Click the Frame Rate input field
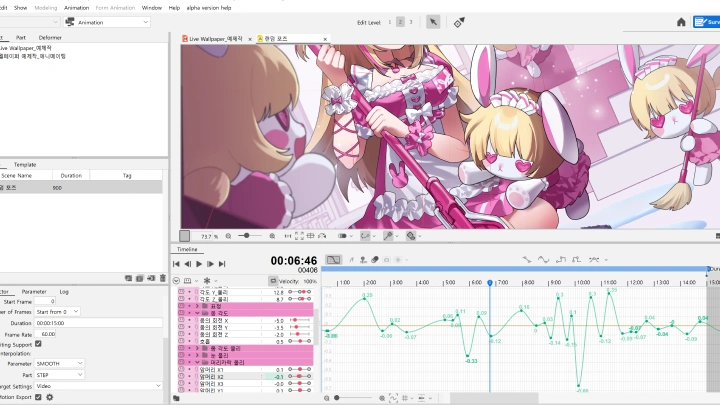The height and width of the screenshot is (405, 720). tap(45, 334)
